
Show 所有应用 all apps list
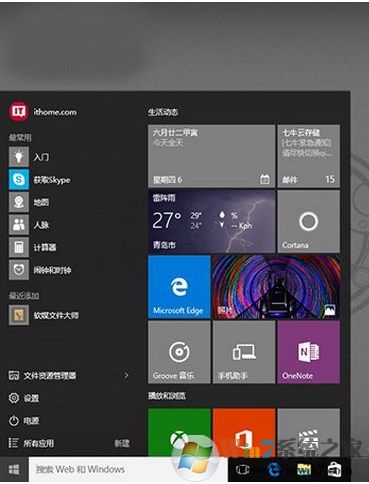[x=31, y=443]
